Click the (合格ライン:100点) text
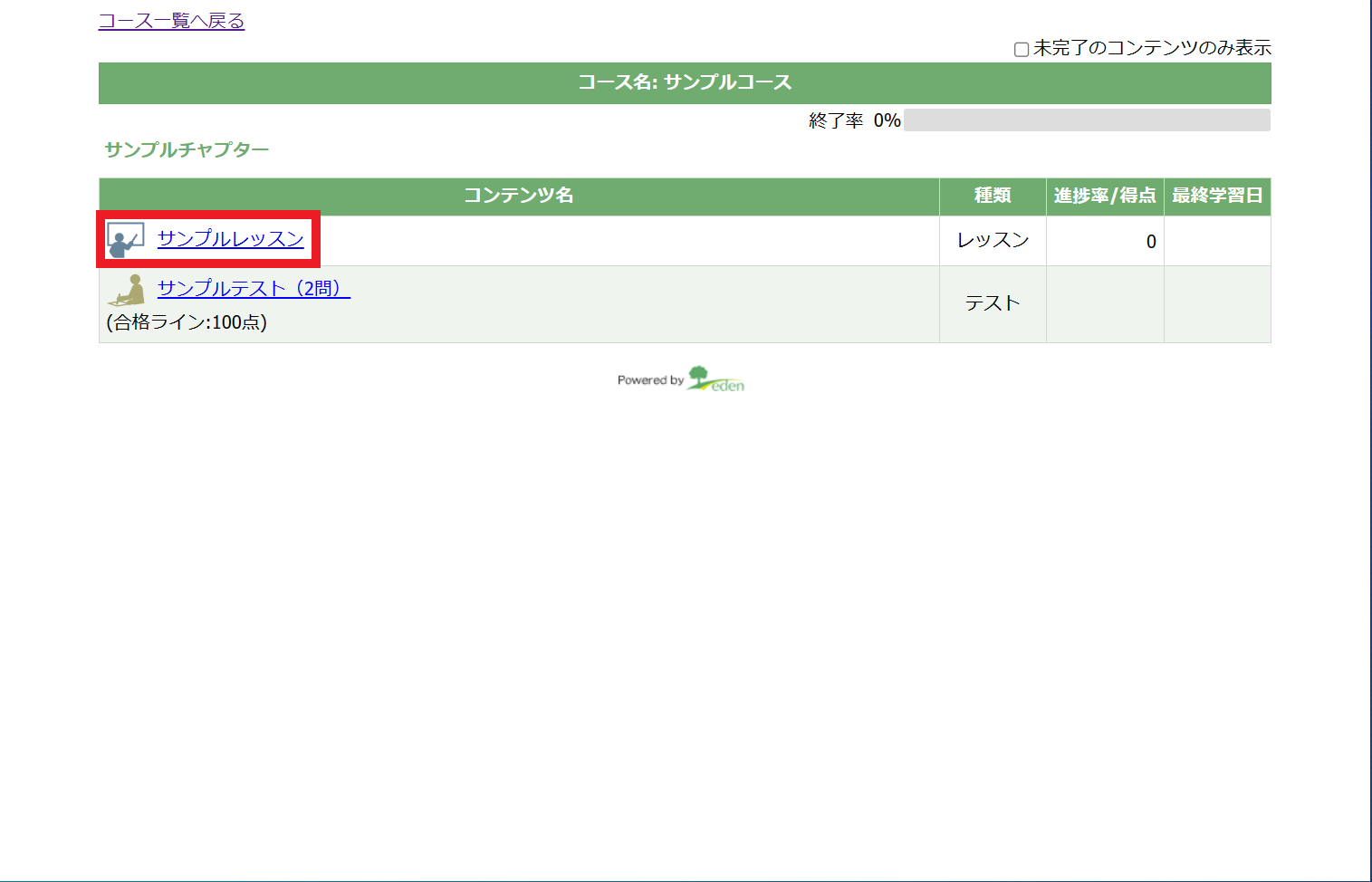Viewport: 1372px width, 882px height. [x=187, y=322]
